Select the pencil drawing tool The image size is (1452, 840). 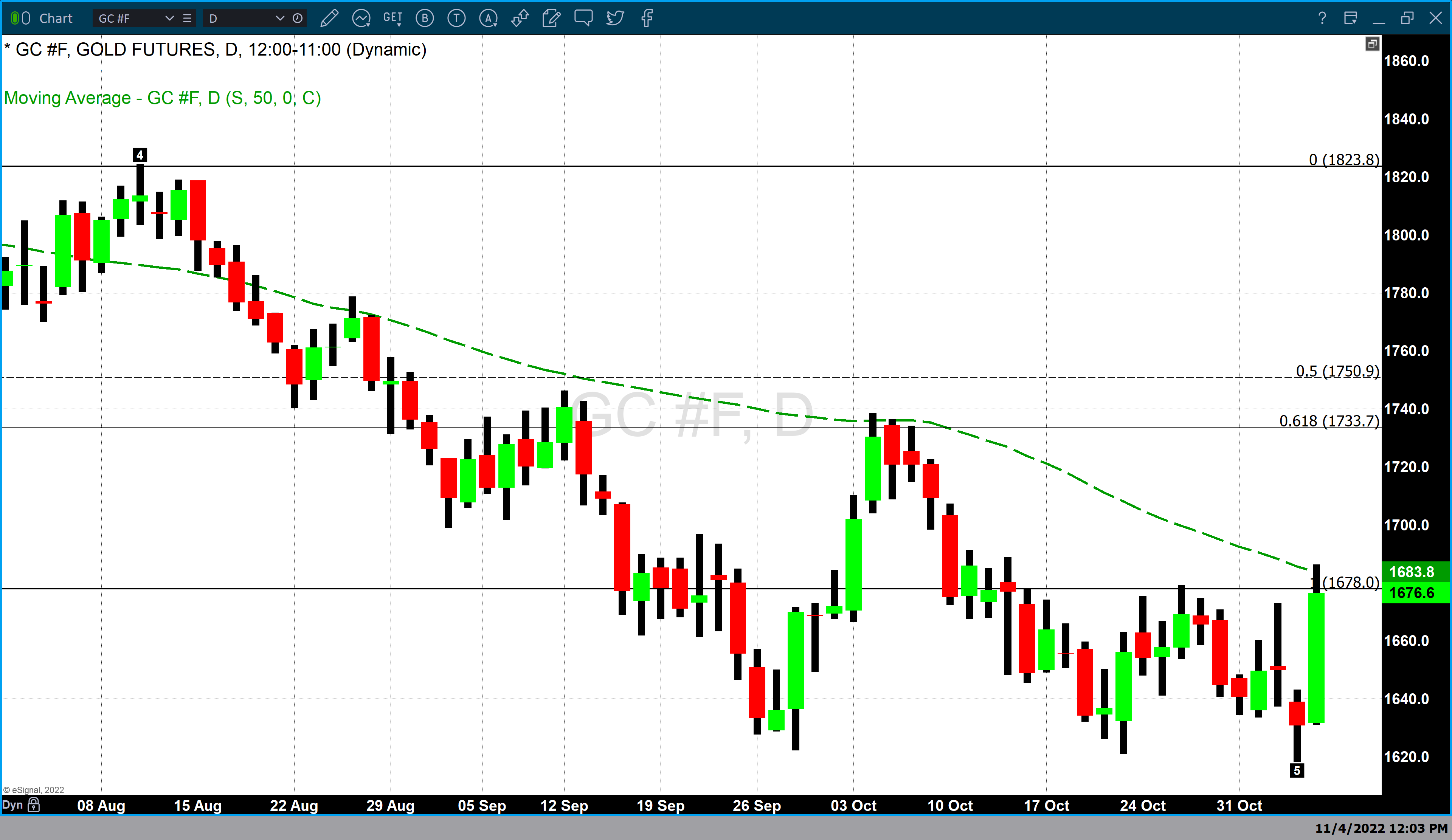(x=329, y=19)
